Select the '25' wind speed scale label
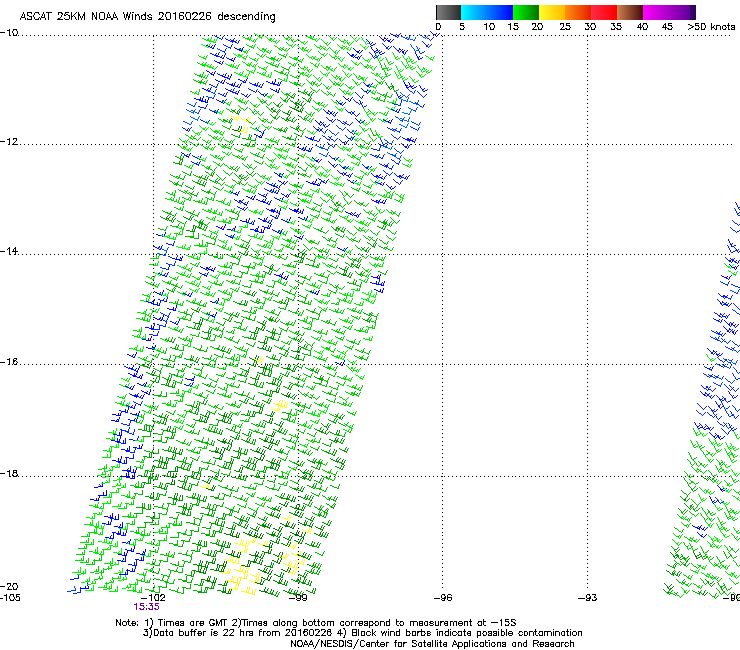The width and height of the screenshot is (740, 650). pos(565,26)
